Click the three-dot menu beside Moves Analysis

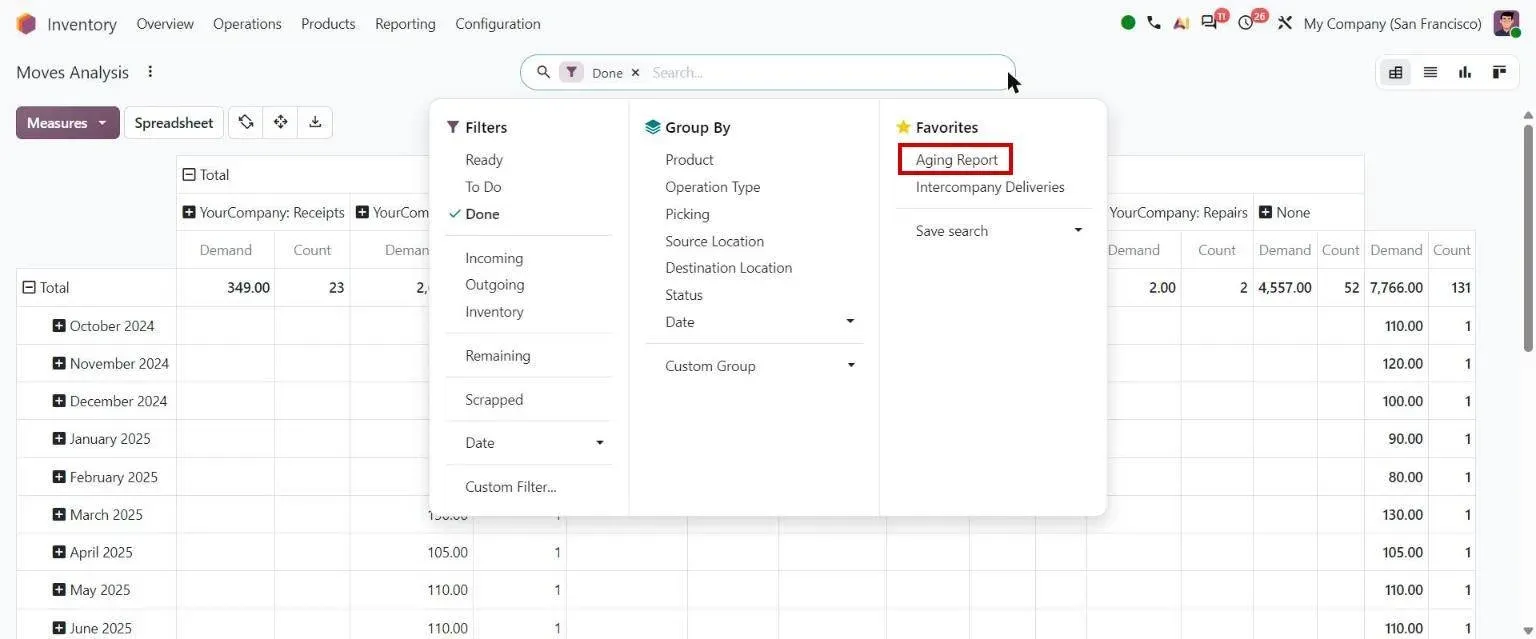point(150,72)
